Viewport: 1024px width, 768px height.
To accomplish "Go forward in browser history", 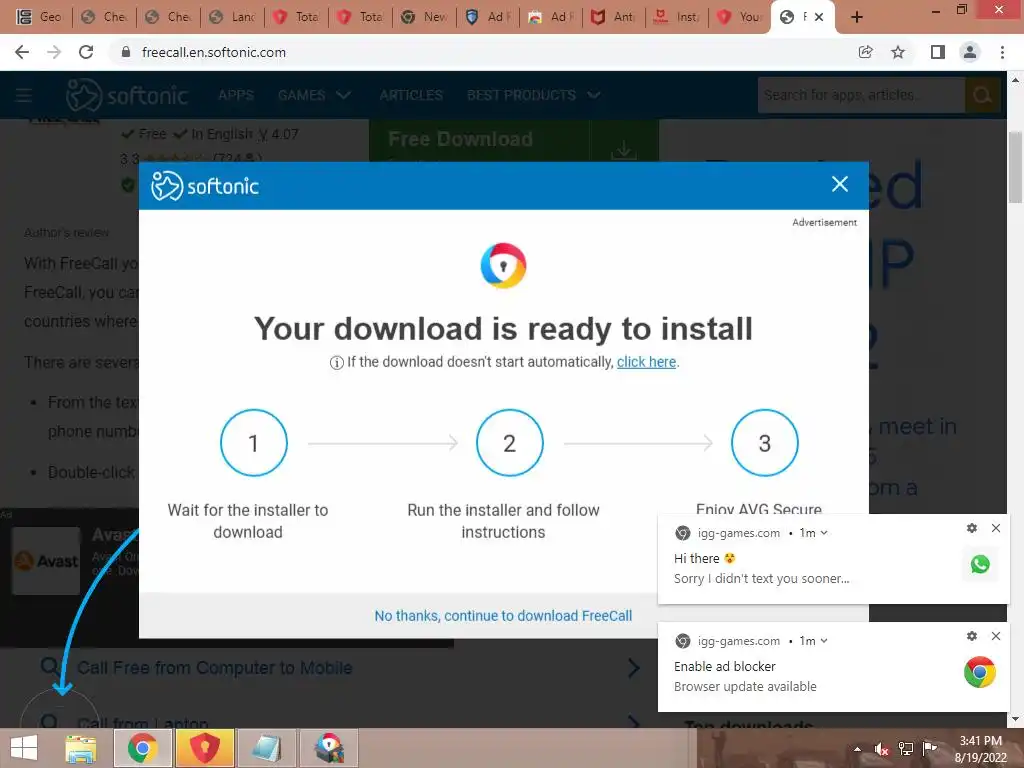I will (x=54, y=52).
